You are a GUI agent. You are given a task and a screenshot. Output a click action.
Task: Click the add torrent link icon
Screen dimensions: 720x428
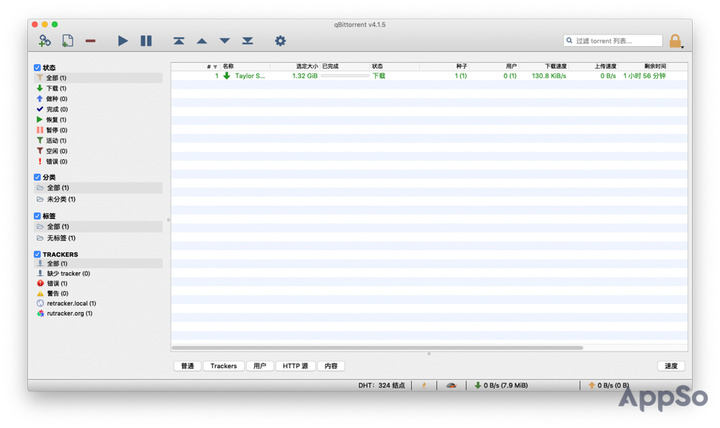pyautogui.click(x=44, y=41)
